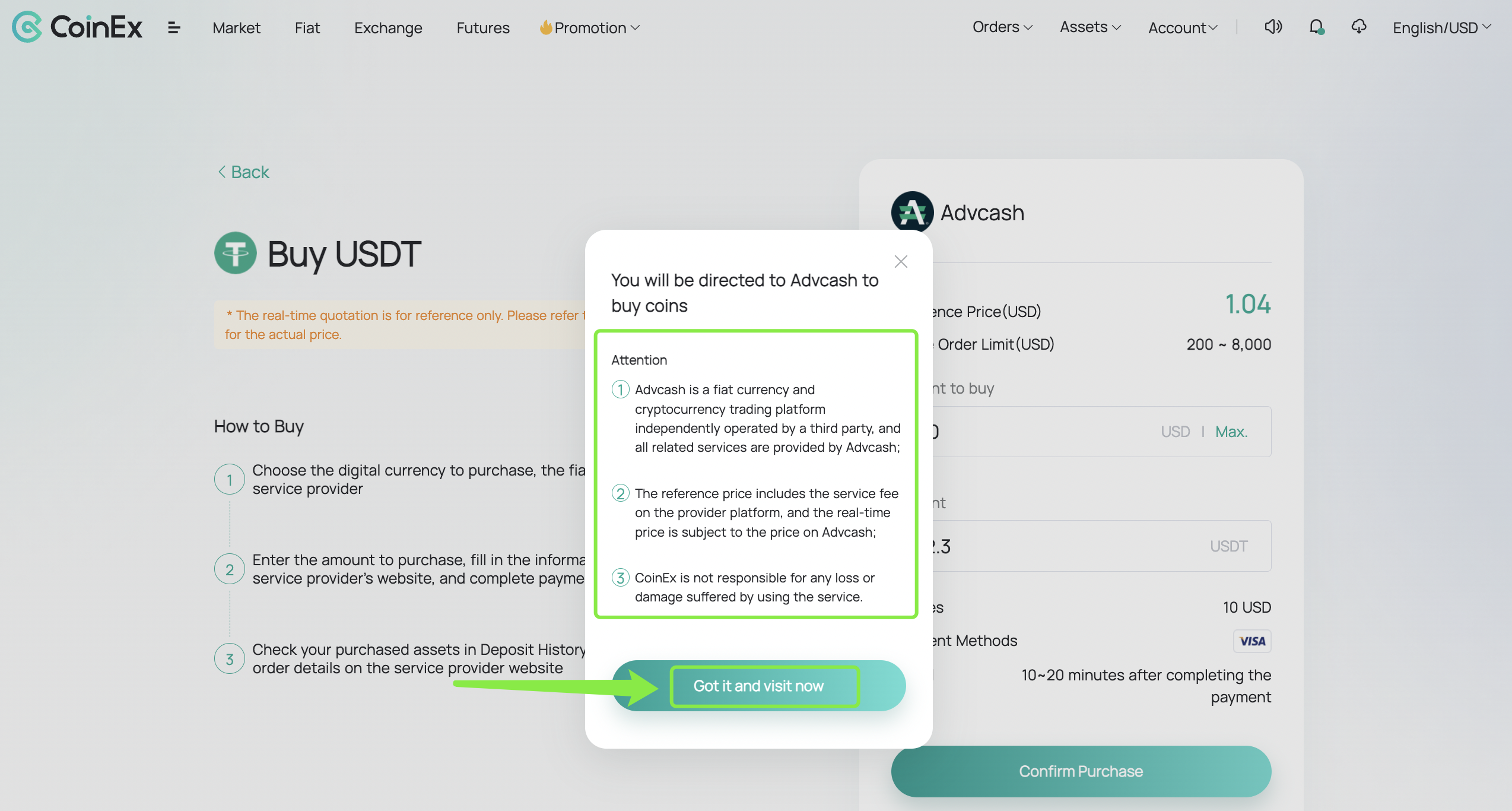Click the CoinEx not responsible disclaimer text

pos(754,587)
